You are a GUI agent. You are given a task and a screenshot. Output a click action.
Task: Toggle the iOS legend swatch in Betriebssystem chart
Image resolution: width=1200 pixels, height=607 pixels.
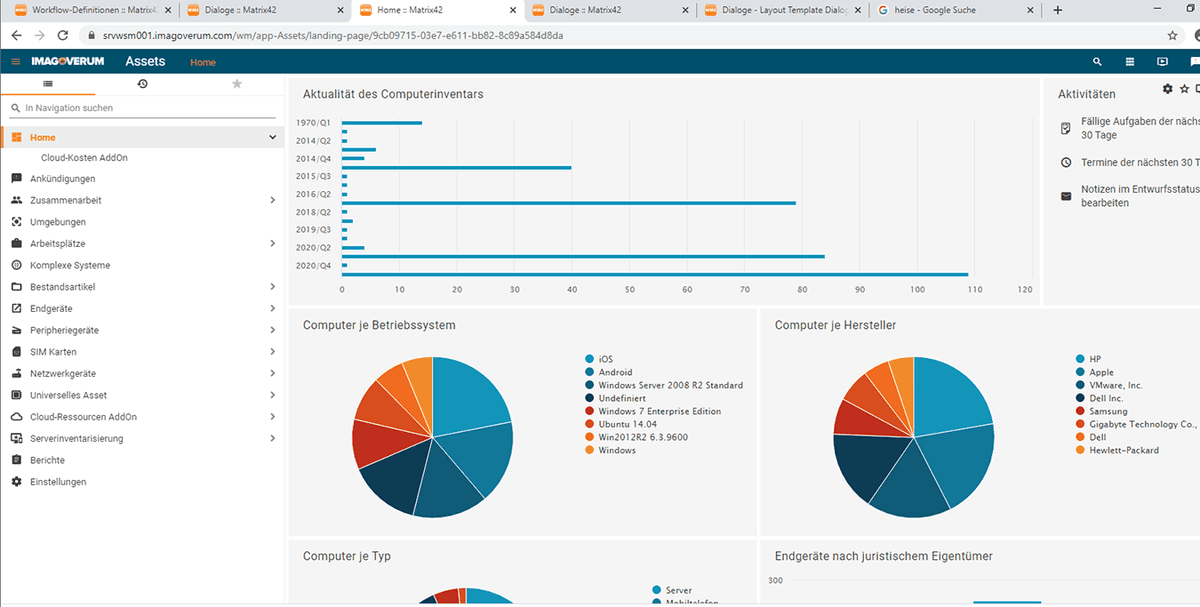click(590, 359)
